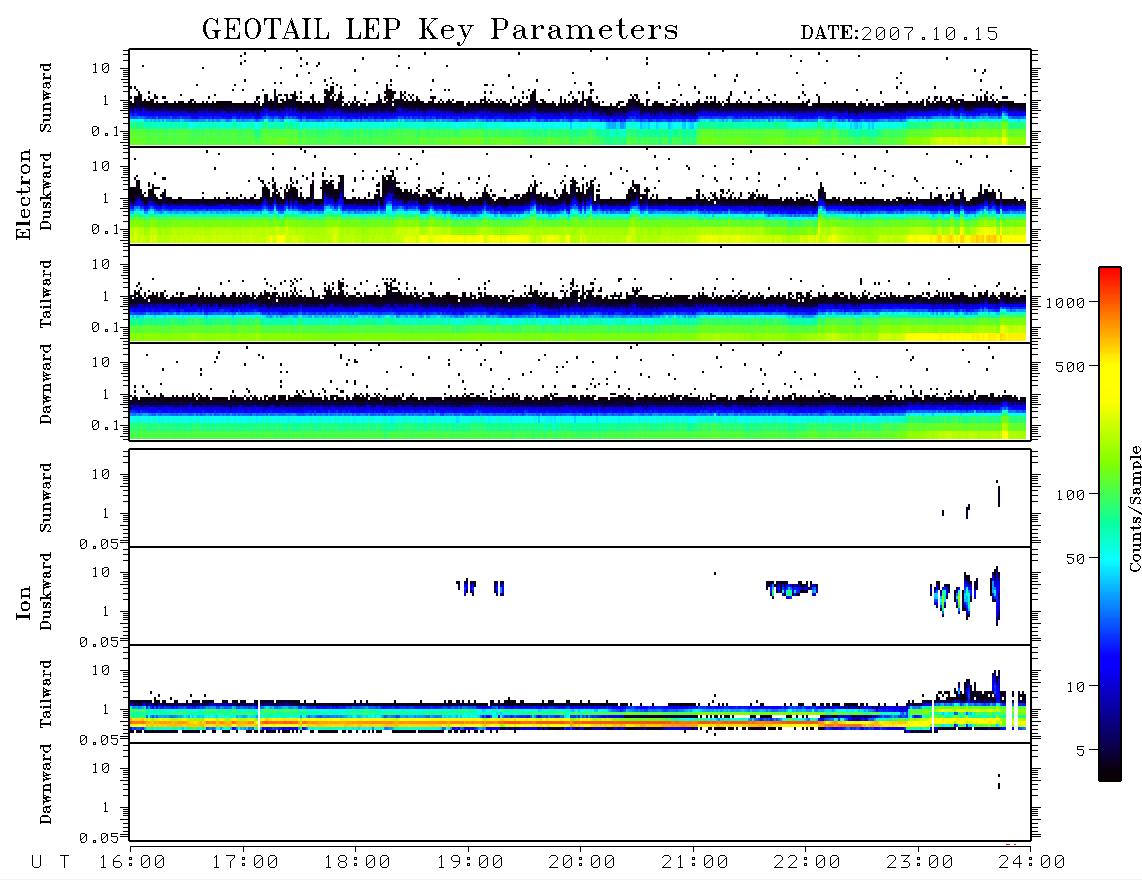
Task: Click the 16:00 time tick label
Action: coord(132,863)
